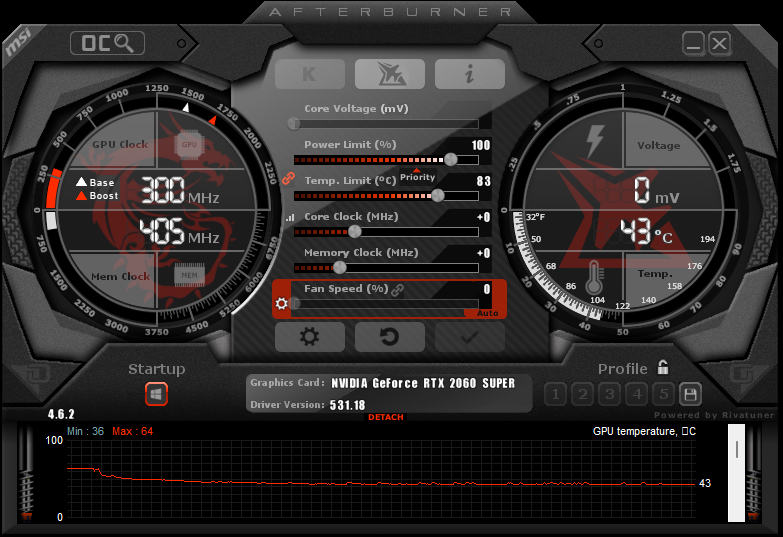
Task: Click the Power Limit slider handle
Action: click(450, 159)
